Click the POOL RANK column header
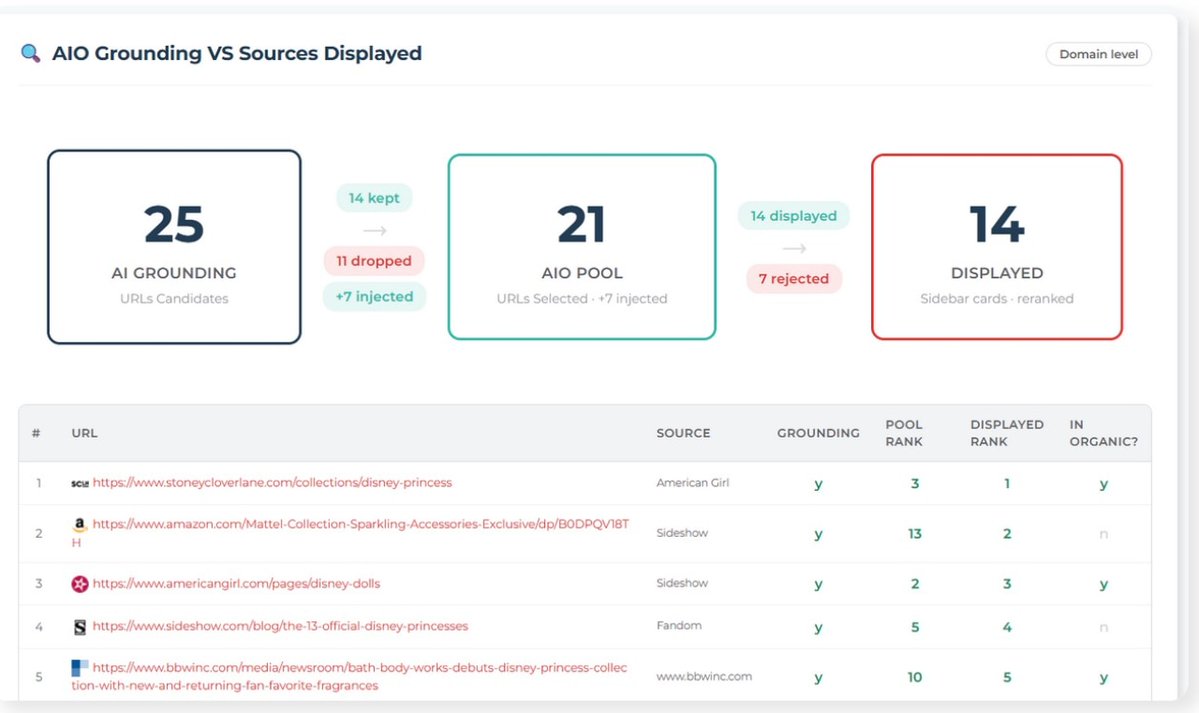Screen dimensions: 1199x713 coord(904,433)
